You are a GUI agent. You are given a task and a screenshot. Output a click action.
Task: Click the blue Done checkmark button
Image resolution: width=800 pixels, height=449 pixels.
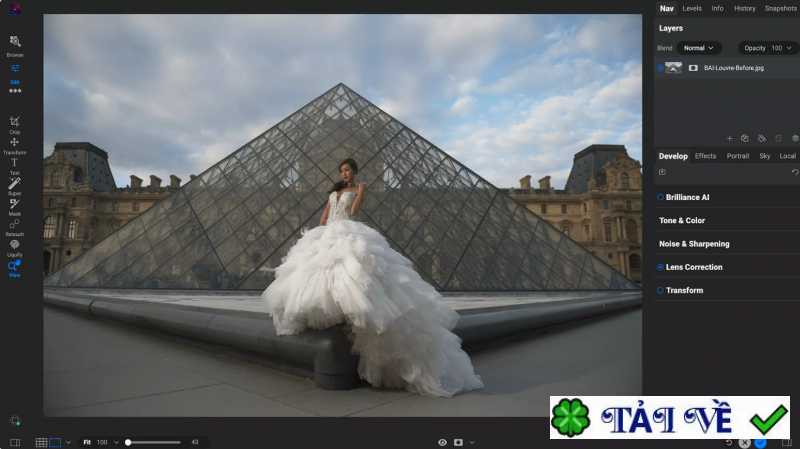(x=761, y=443)
